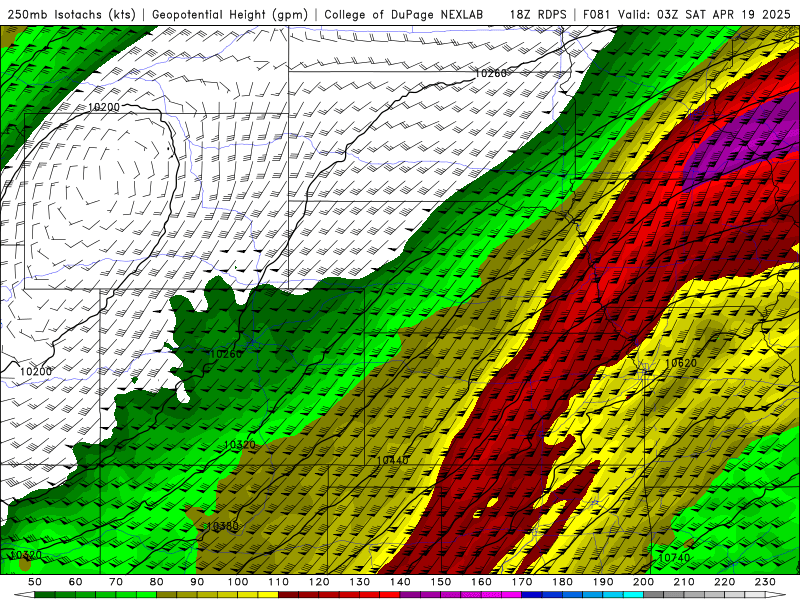Click the 100 knot legend label
The image size is (800, 600).
pos(238,582)
